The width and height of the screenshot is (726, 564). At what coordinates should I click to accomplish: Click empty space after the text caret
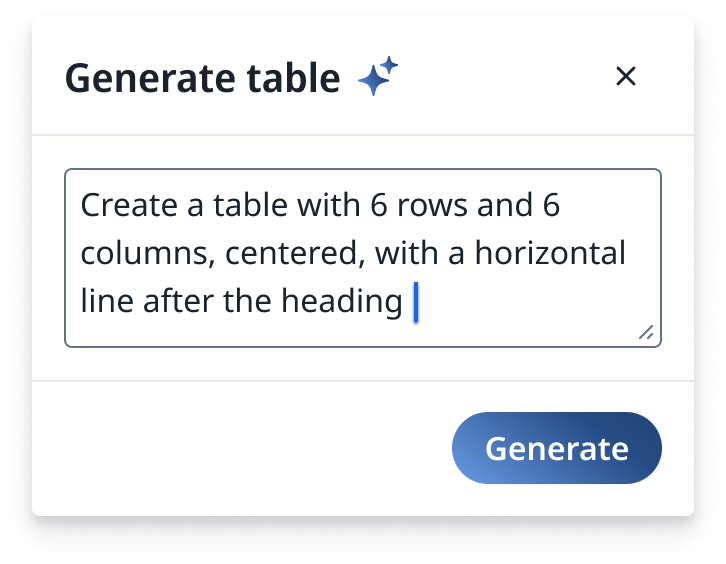point(530,303)
